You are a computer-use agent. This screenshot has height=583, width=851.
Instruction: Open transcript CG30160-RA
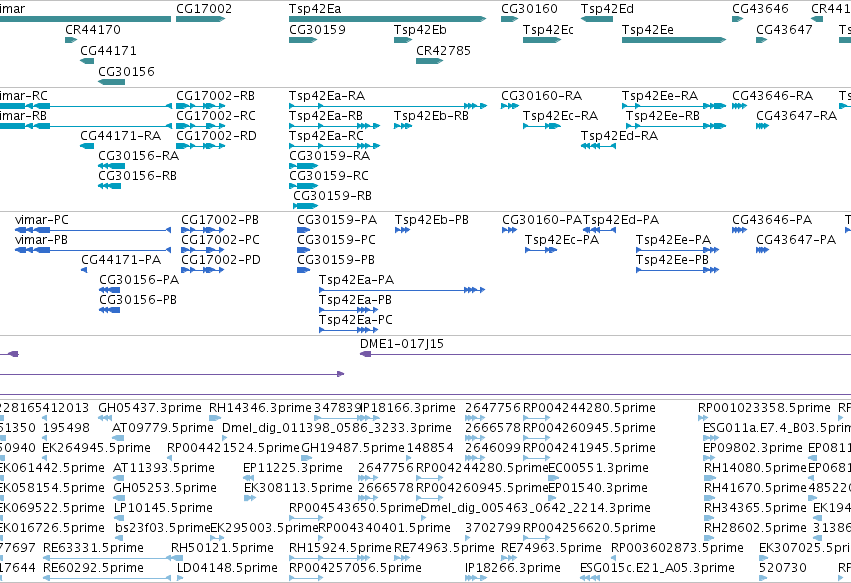(541, 96)
